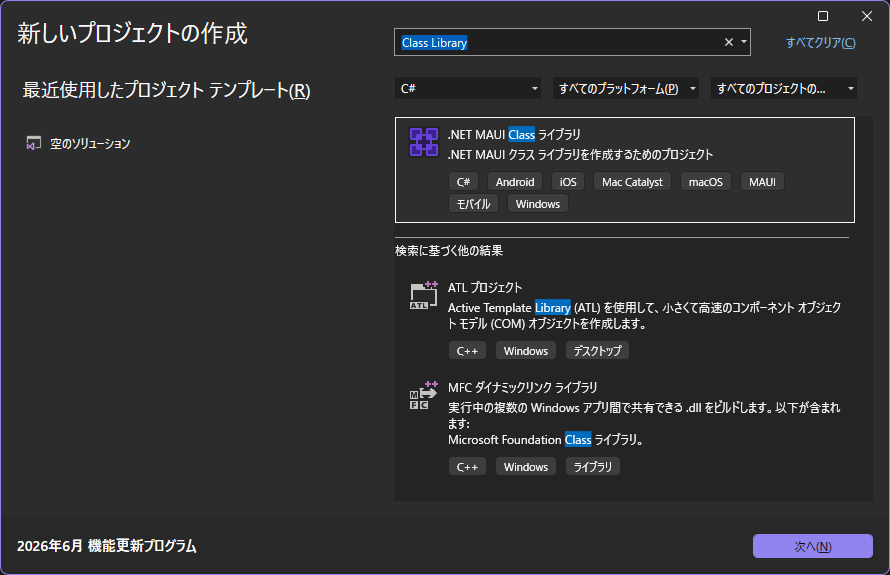Click the 最近使用したプロジェクト テンプレート heading
Screen dimensions: 890x575
(x=166, y=90)
